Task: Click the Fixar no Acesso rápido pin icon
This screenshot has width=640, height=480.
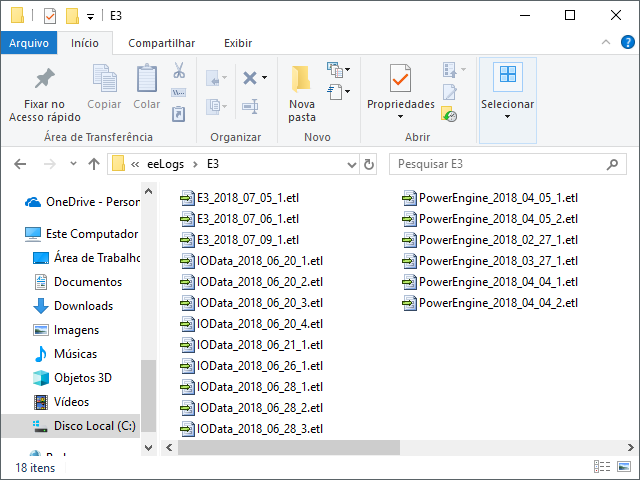Action: click(43, 79)
